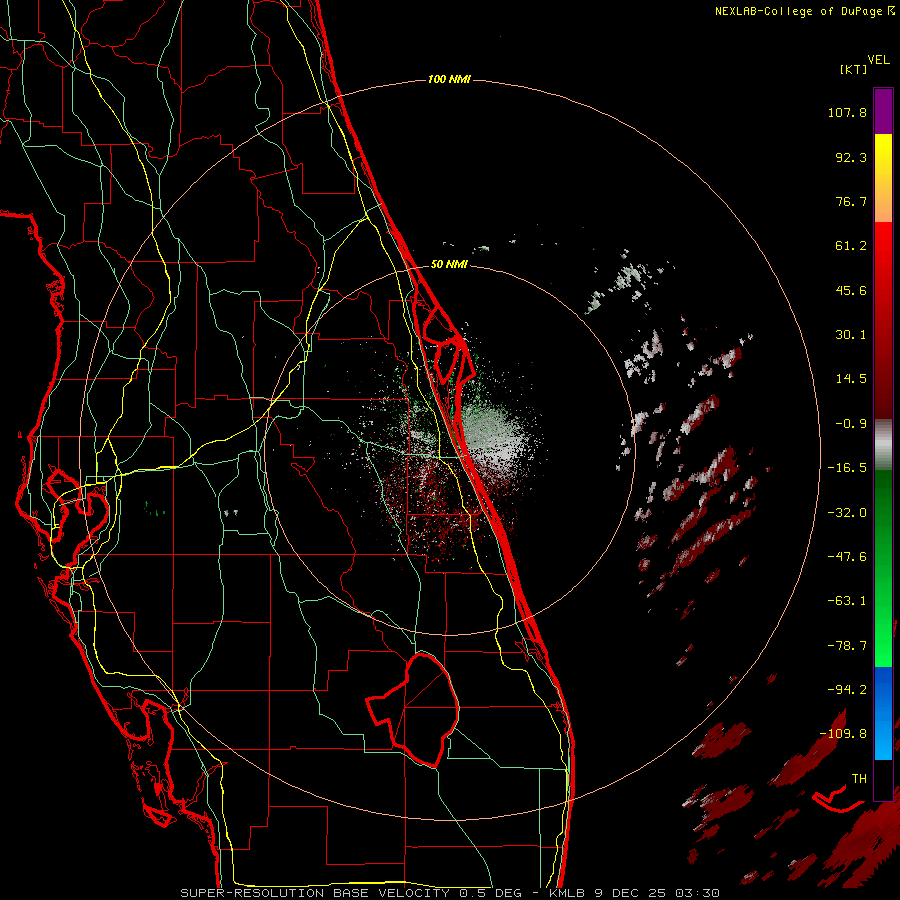
Task: Click the -47.6 scale value
Action: [x=847, y=557]
